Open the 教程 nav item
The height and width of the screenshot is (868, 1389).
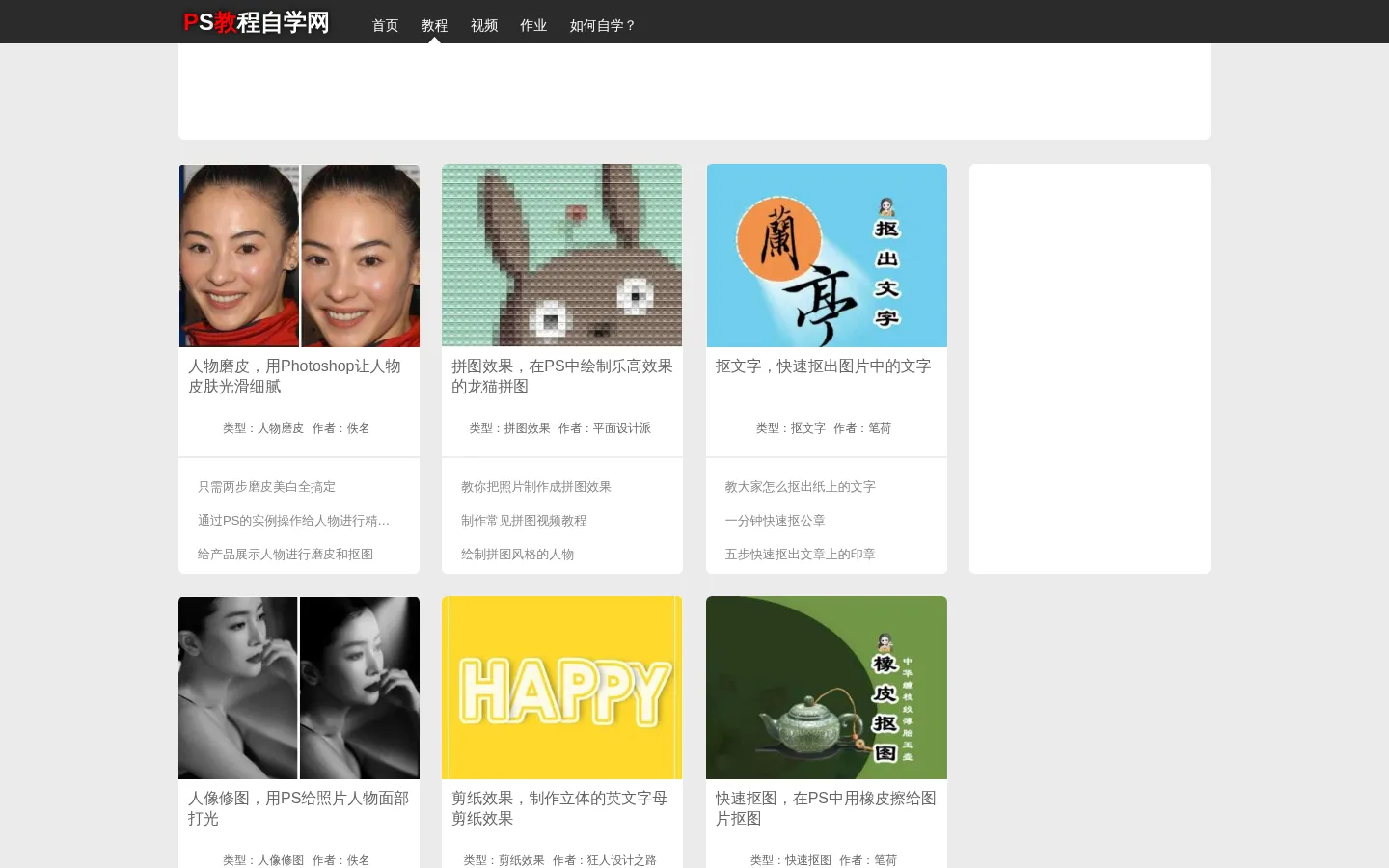pos(434,25)
